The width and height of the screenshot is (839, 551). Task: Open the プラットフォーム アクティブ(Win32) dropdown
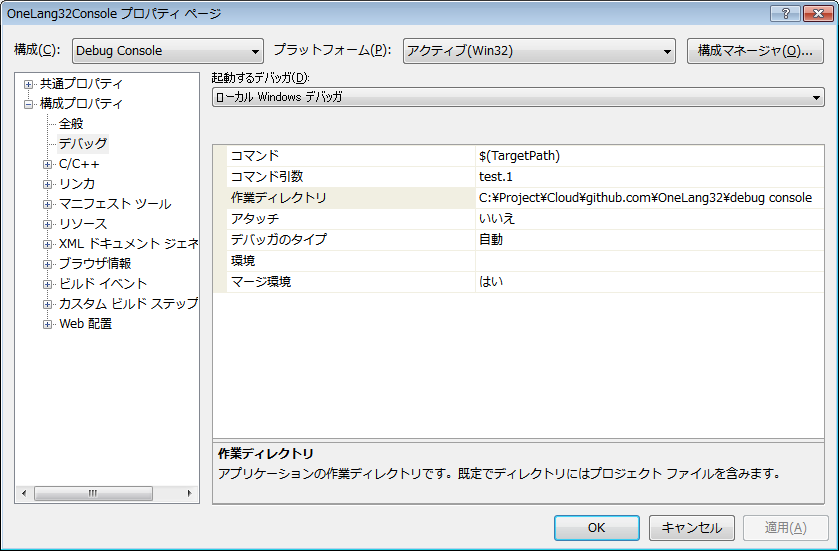coord(539,51)
